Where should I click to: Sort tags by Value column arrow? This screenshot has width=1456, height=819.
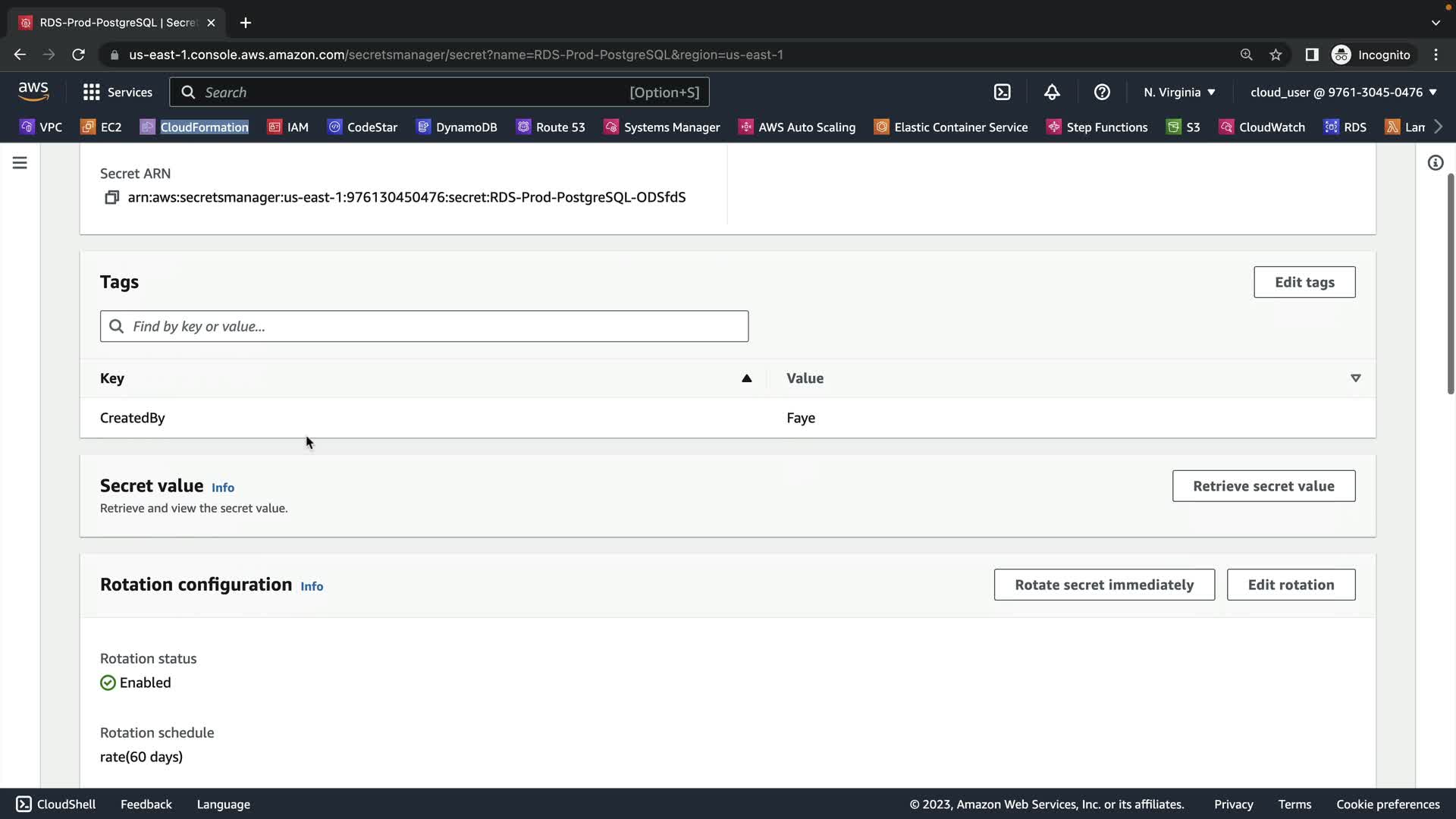pos(1355,378)
